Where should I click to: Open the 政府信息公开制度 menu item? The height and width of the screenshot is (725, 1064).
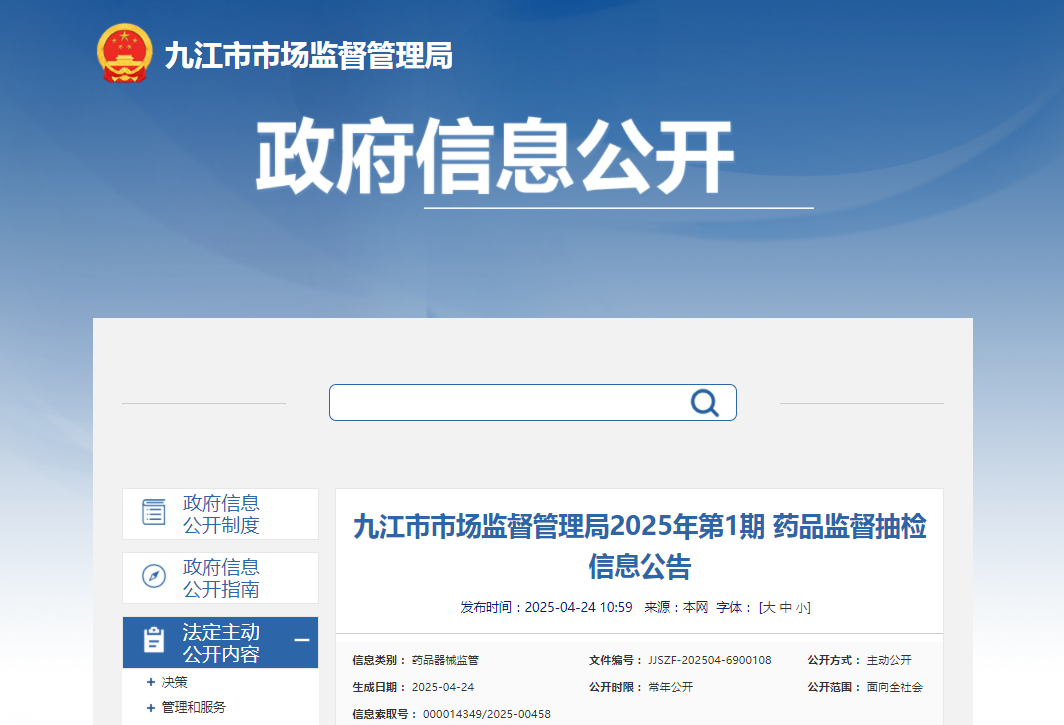pos(221,514)
